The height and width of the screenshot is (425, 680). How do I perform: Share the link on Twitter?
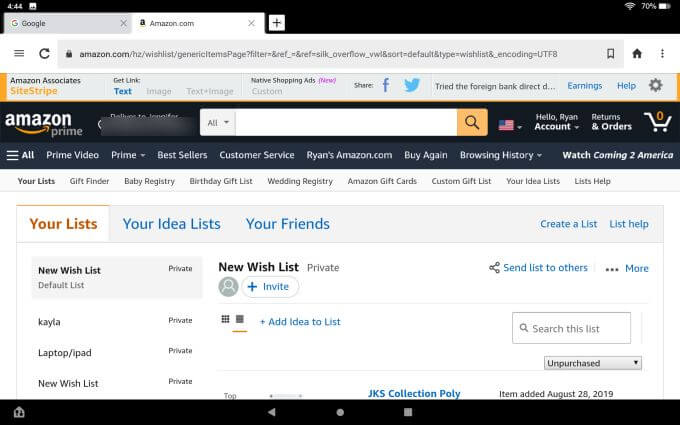(411, 86)
